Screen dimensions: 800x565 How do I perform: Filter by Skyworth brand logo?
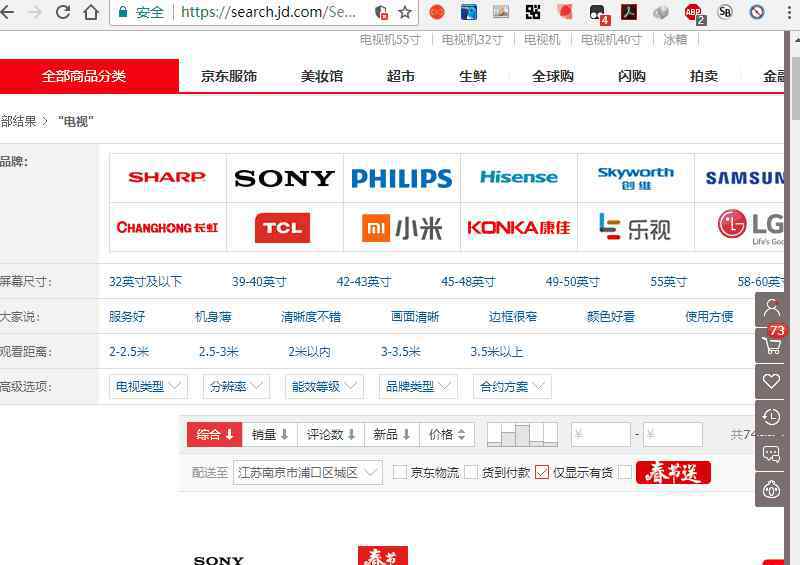(x=636, y=178)
